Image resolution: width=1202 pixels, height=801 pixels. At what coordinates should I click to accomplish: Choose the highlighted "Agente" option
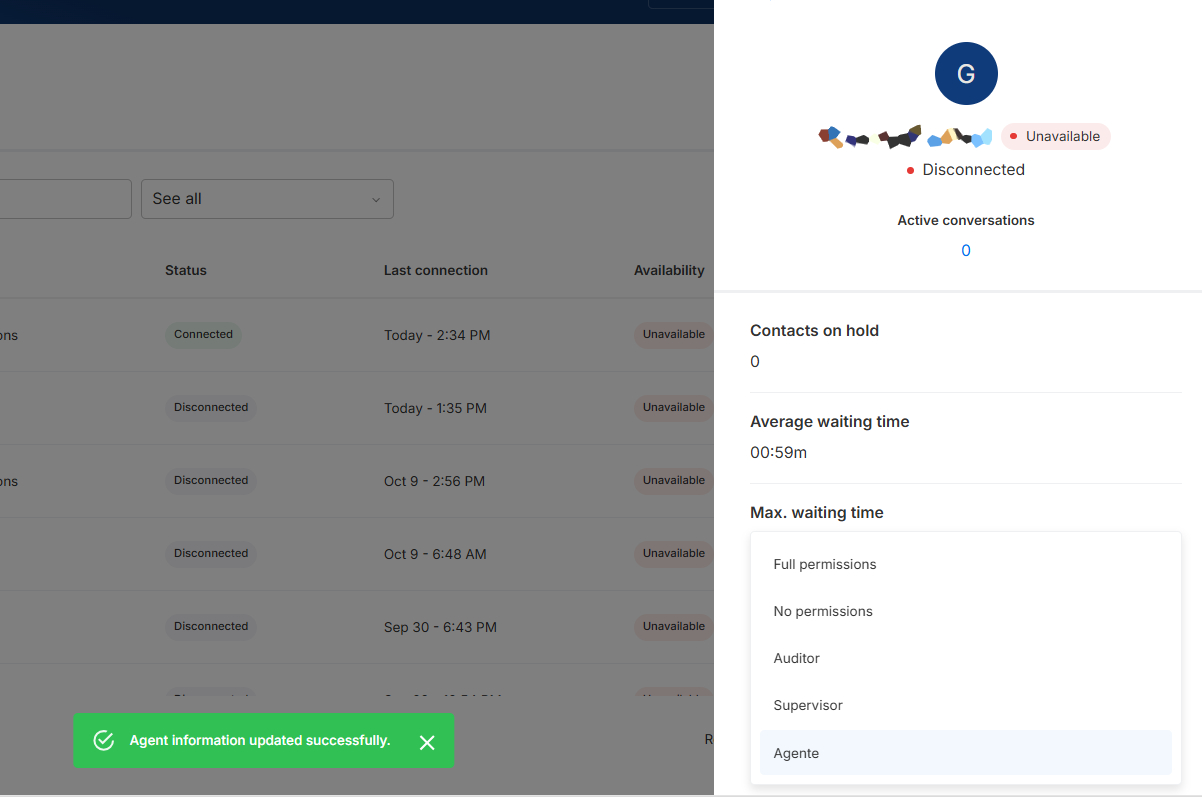966,753
